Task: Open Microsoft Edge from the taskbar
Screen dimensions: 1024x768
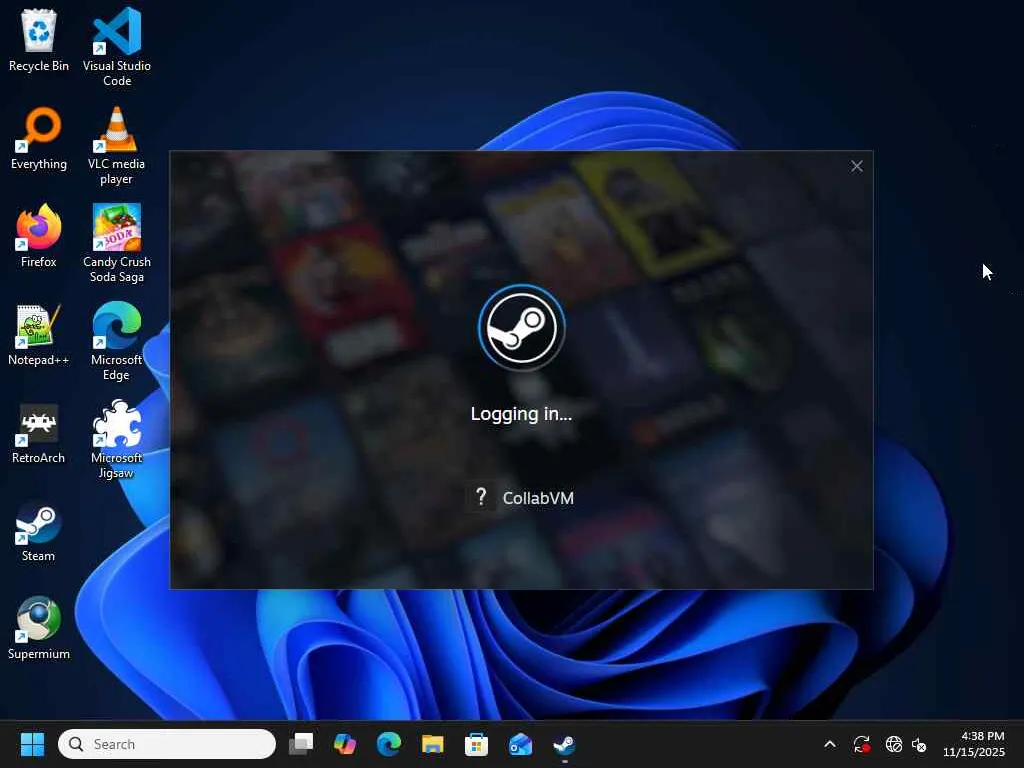Action: tap(389, 744)
